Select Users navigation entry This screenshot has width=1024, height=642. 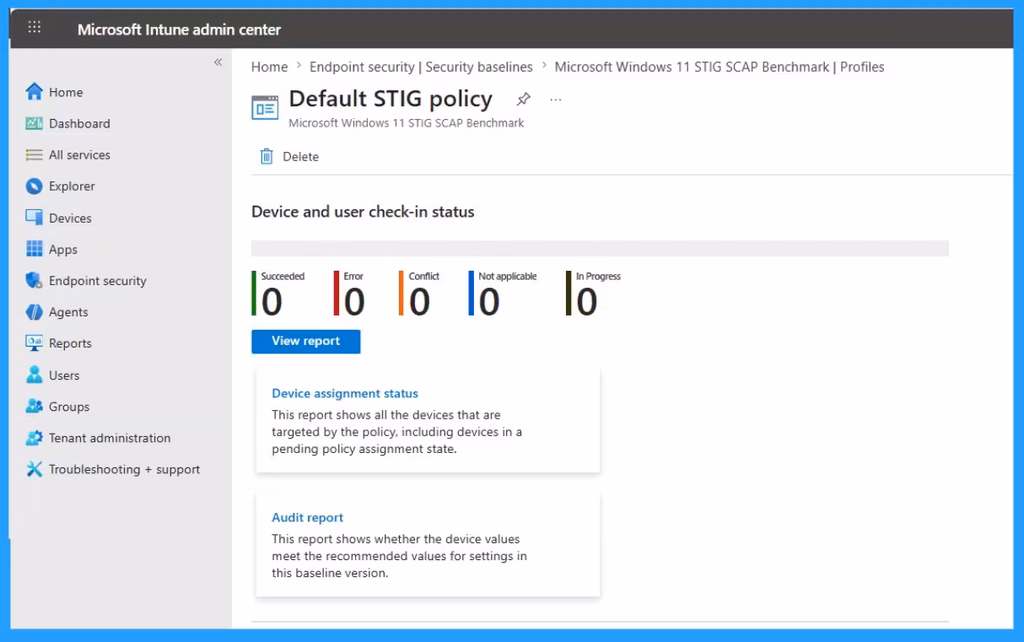(x=64, y=376)
